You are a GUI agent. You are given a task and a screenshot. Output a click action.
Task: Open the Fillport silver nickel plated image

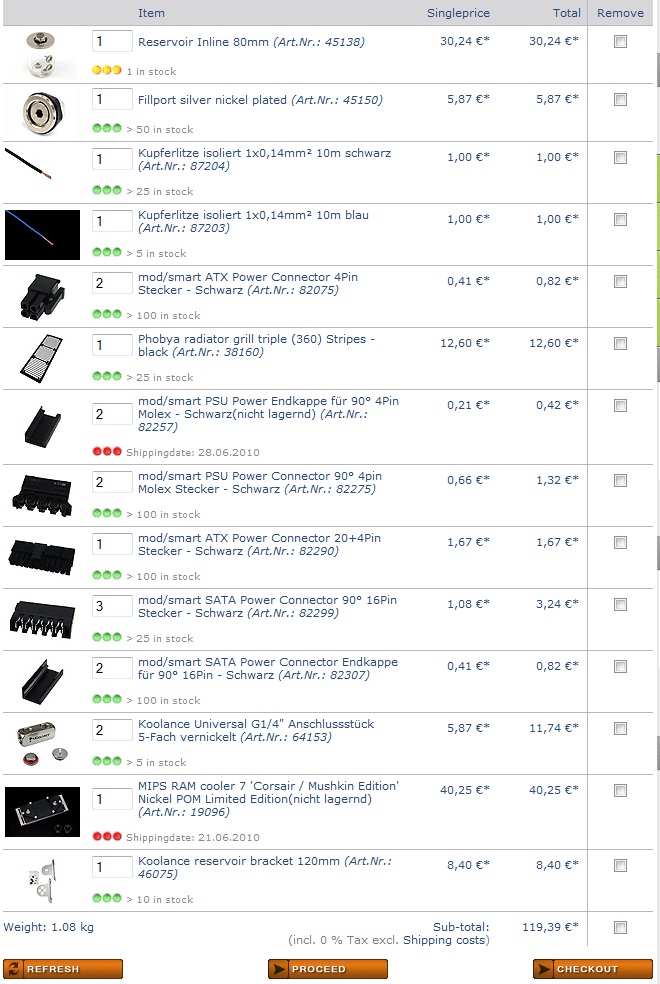click(41, 113)
